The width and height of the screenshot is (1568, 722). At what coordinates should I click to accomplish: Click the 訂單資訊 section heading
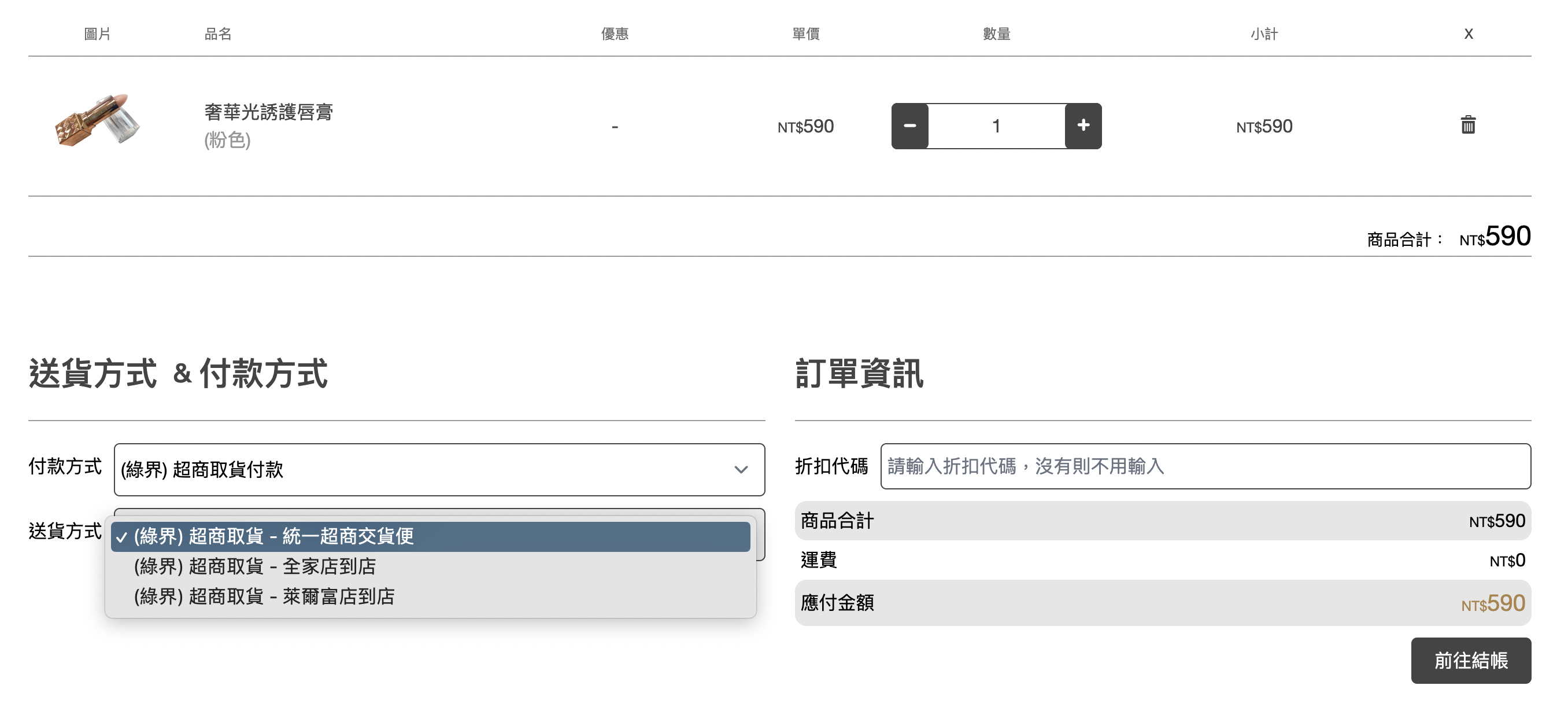[859, 374]
